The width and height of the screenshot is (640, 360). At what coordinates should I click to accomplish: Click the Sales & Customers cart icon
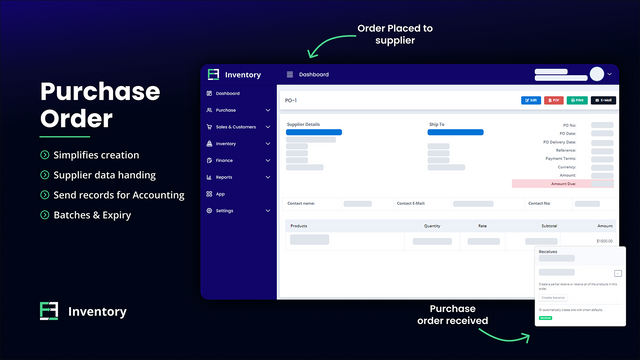209,127
